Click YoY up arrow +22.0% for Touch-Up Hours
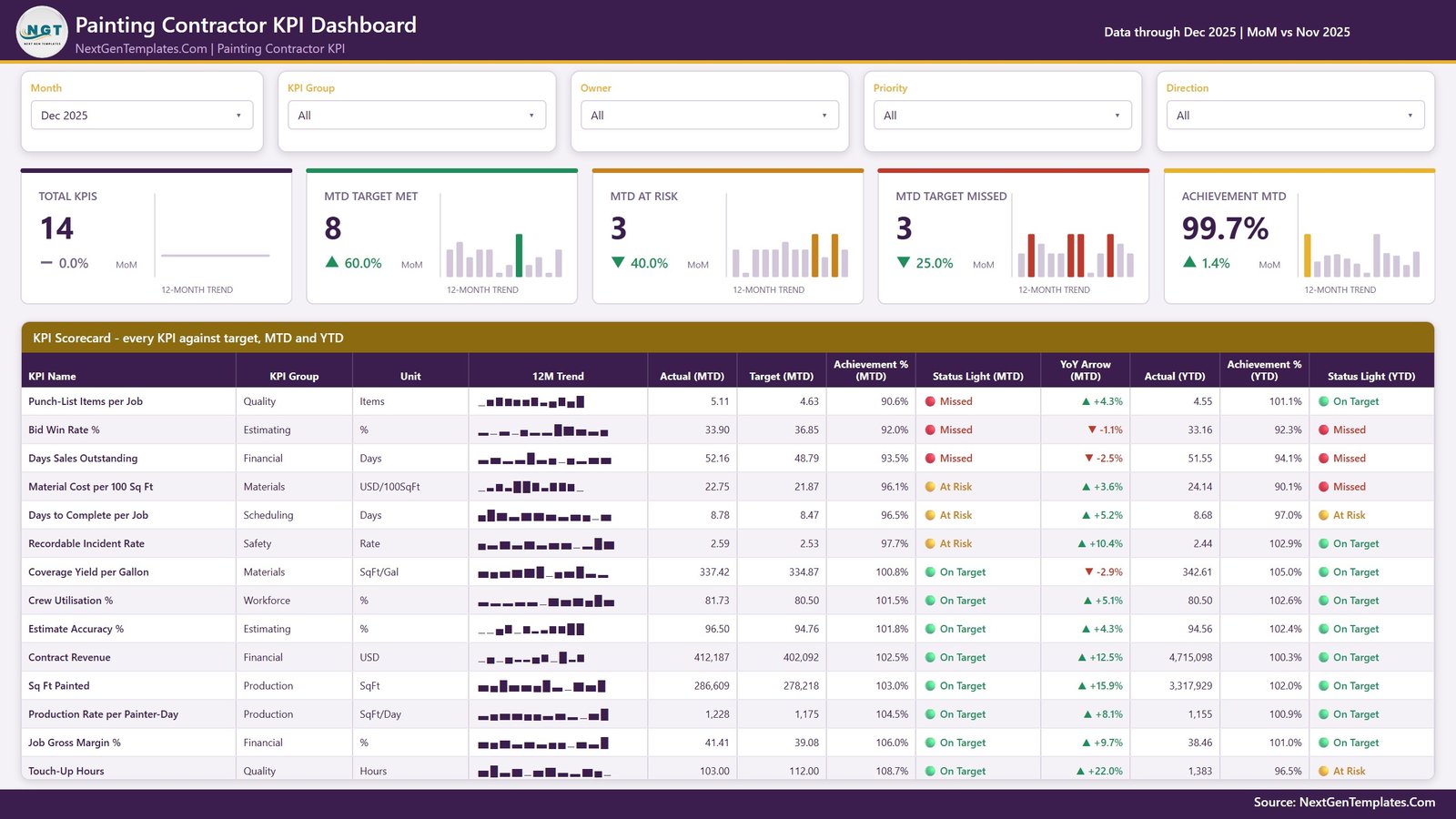1456x819 pixels. point(1080,771)
